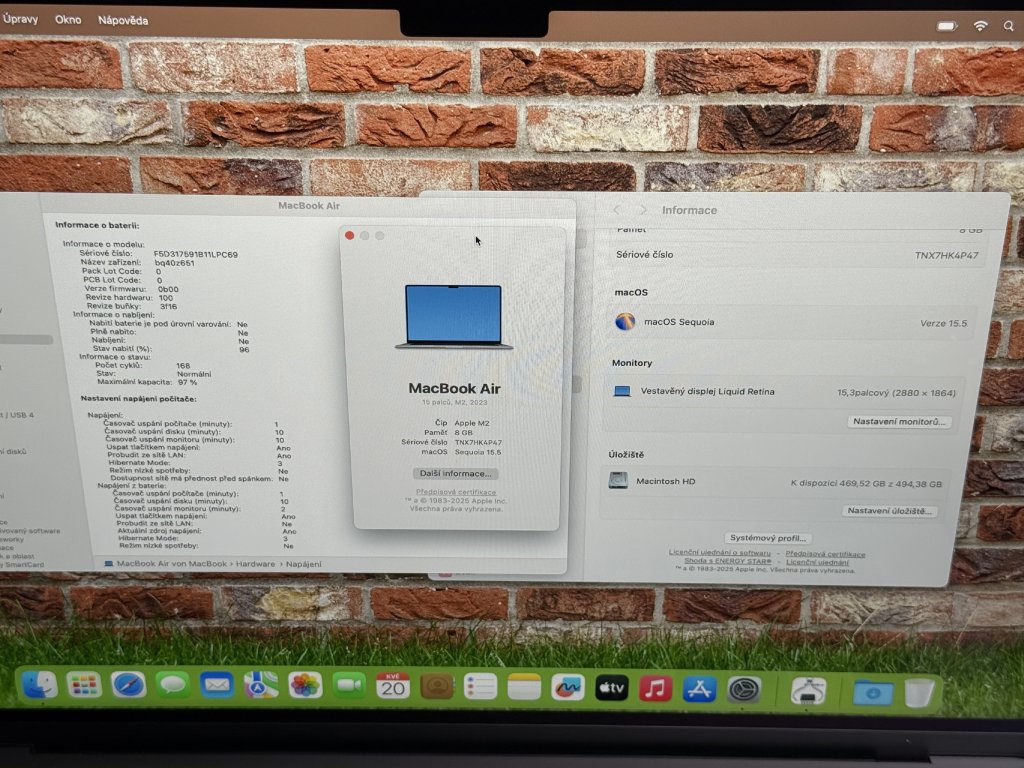
Task: Click the battery status icon in menu bar
Action: pos(947,26)
